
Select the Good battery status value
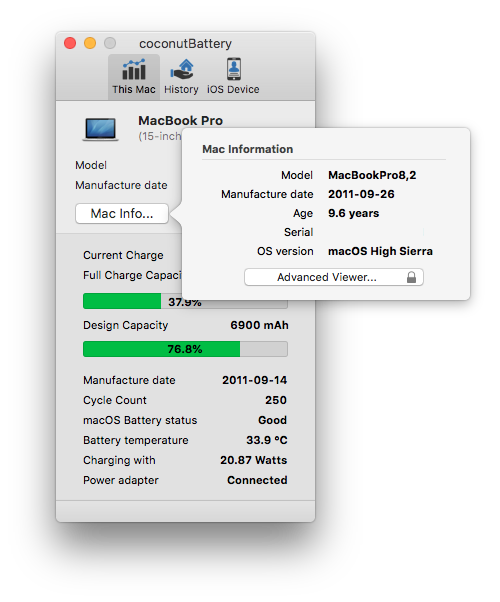[272, 420]
